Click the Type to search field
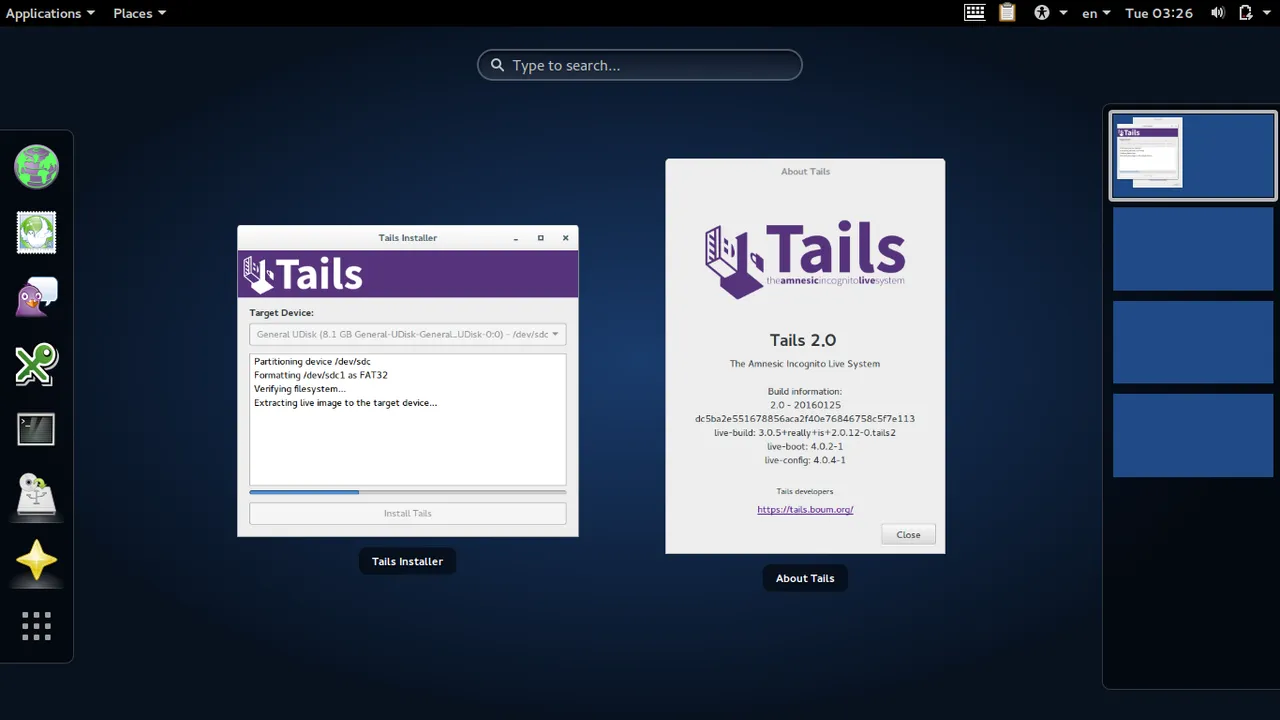The height and width of the screenshot is (720, 1280). point(640,65)
